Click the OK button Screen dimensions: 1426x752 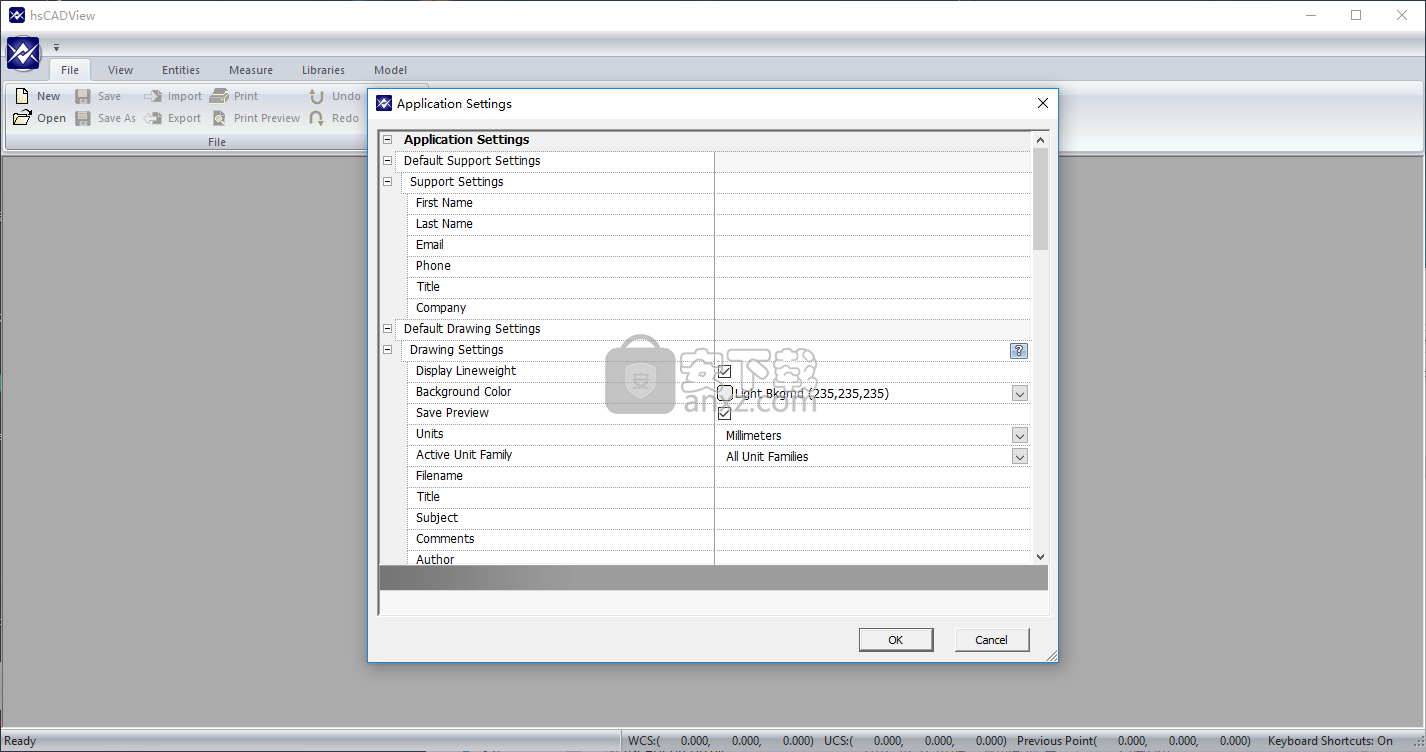click(896, 640)
